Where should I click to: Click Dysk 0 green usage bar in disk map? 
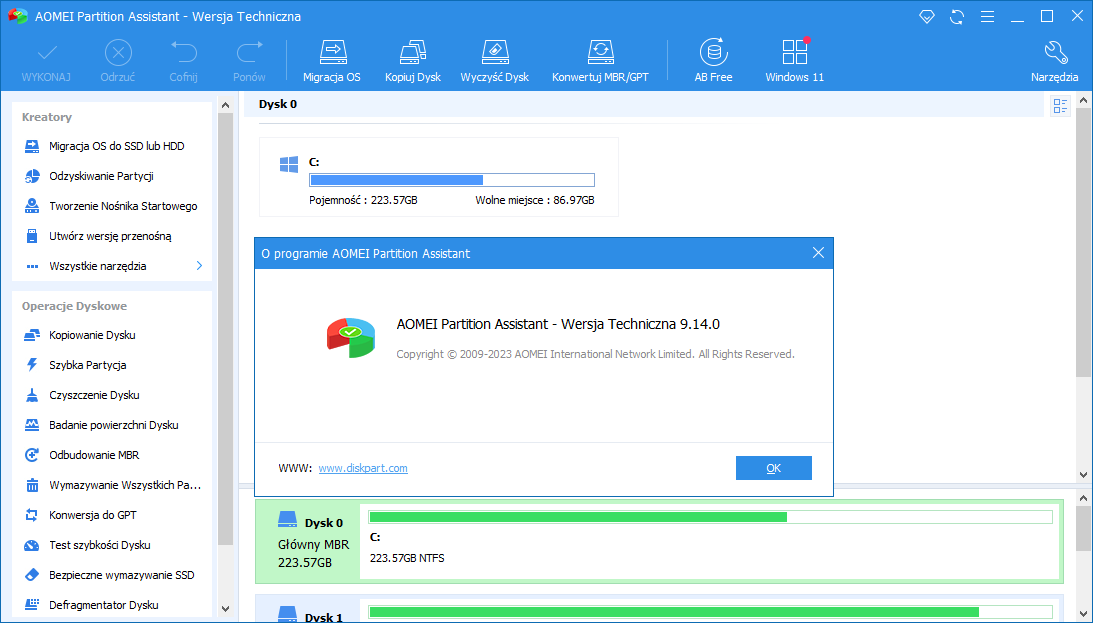[x=710, y=517]
